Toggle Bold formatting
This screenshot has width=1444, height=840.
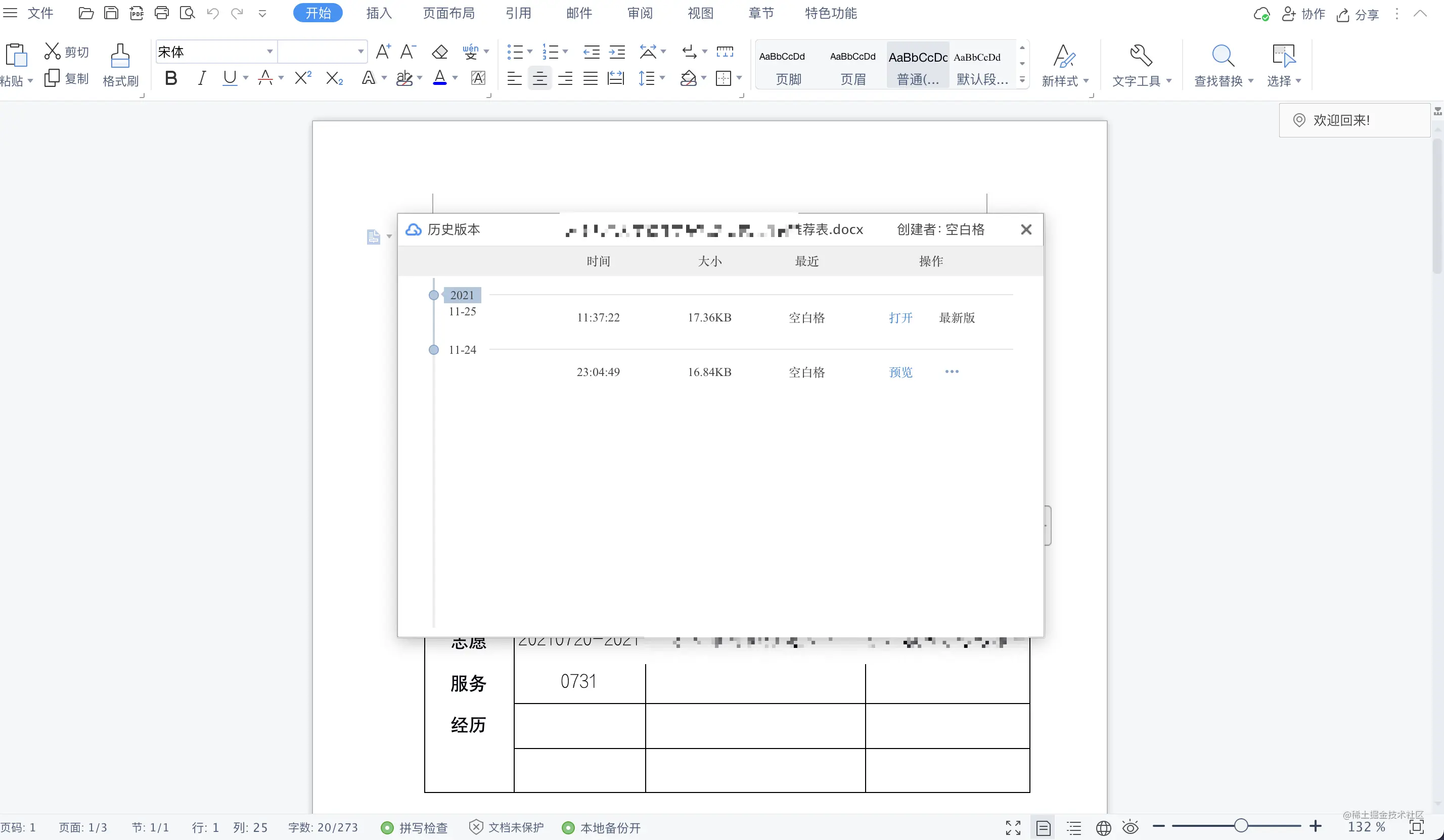pyautogui.click(x=171, y=78)
